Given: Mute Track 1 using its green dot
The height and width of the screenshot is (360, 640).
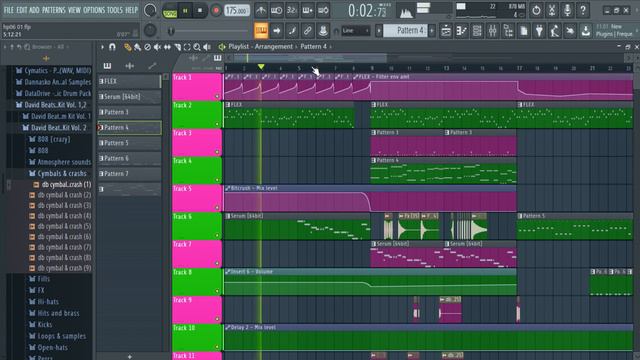Looking at the screenshot, I should [x=217, y=96].
